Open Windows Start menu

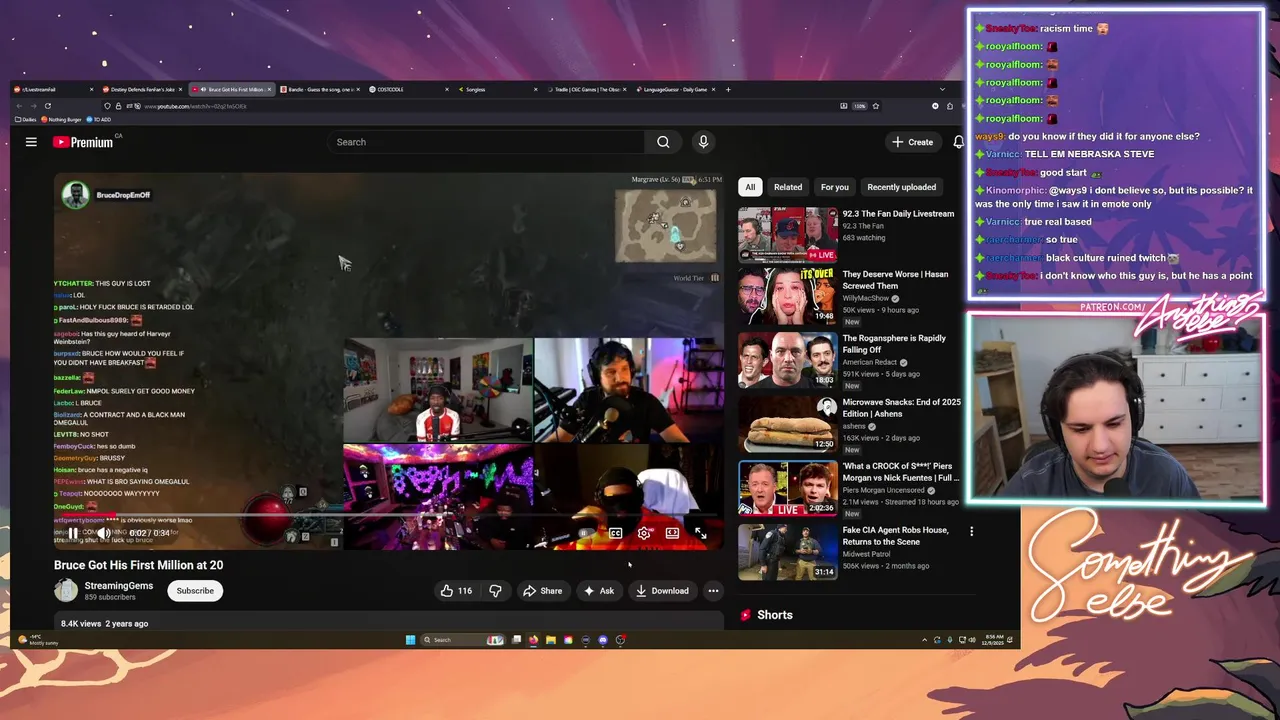pyautogui.click(x=410, y=640)
